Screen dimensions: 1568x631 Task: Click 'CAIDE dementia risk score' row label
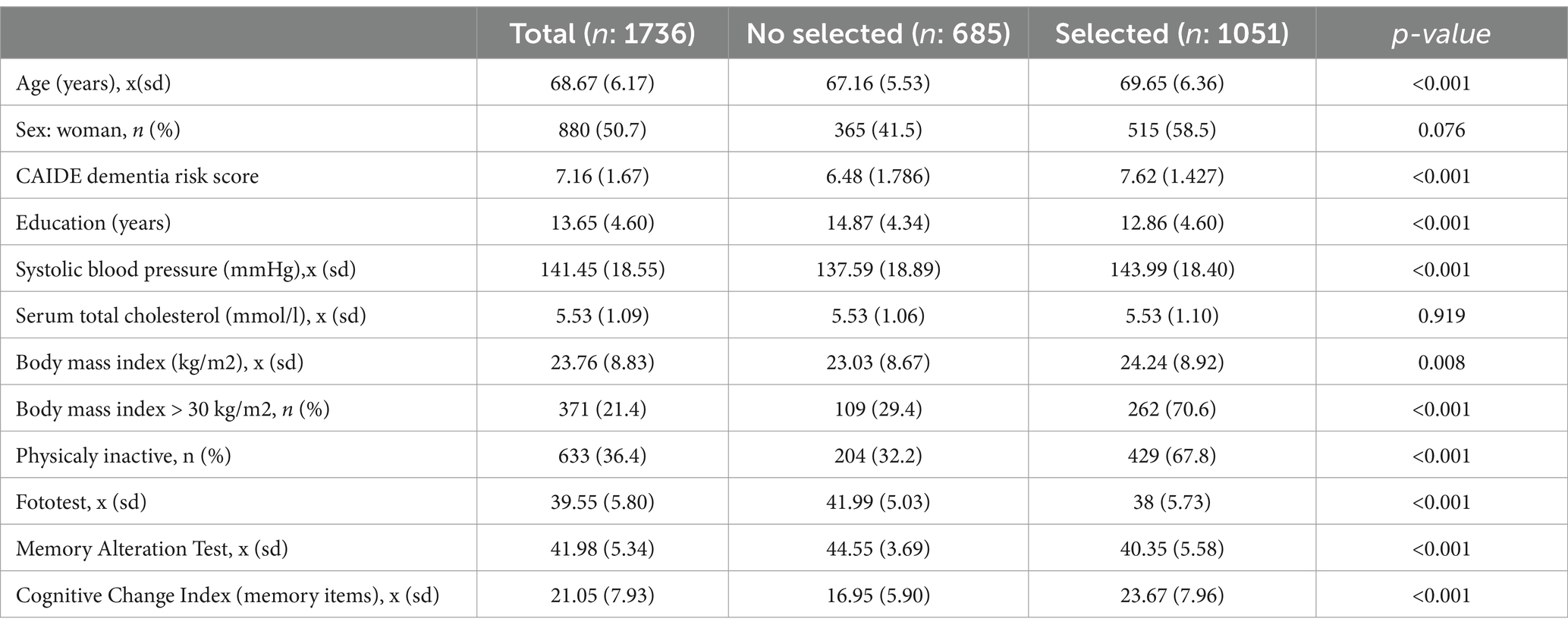click(x=137, y=176)
